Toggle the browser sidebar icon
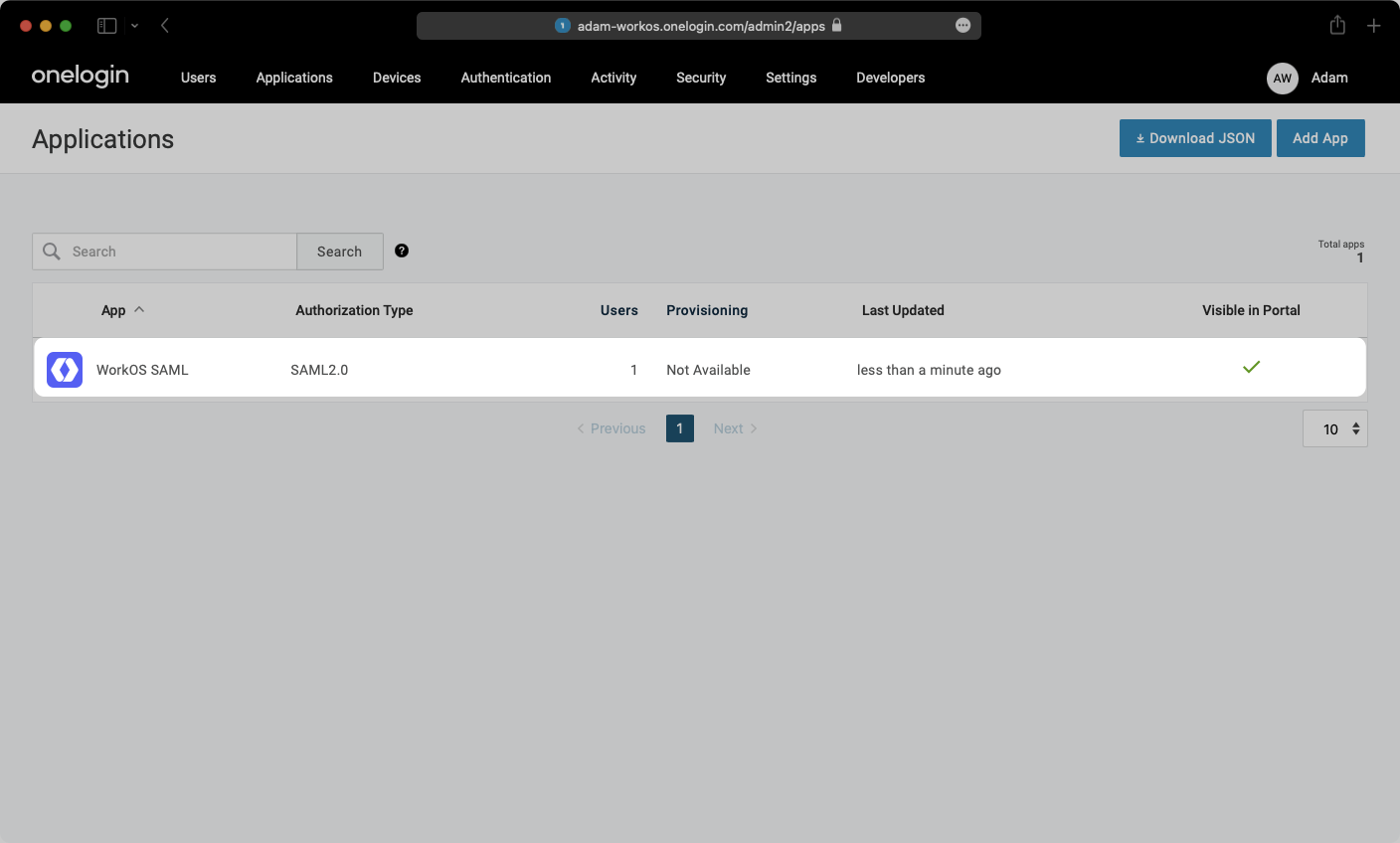1400x843 pixels. [106, 25]
